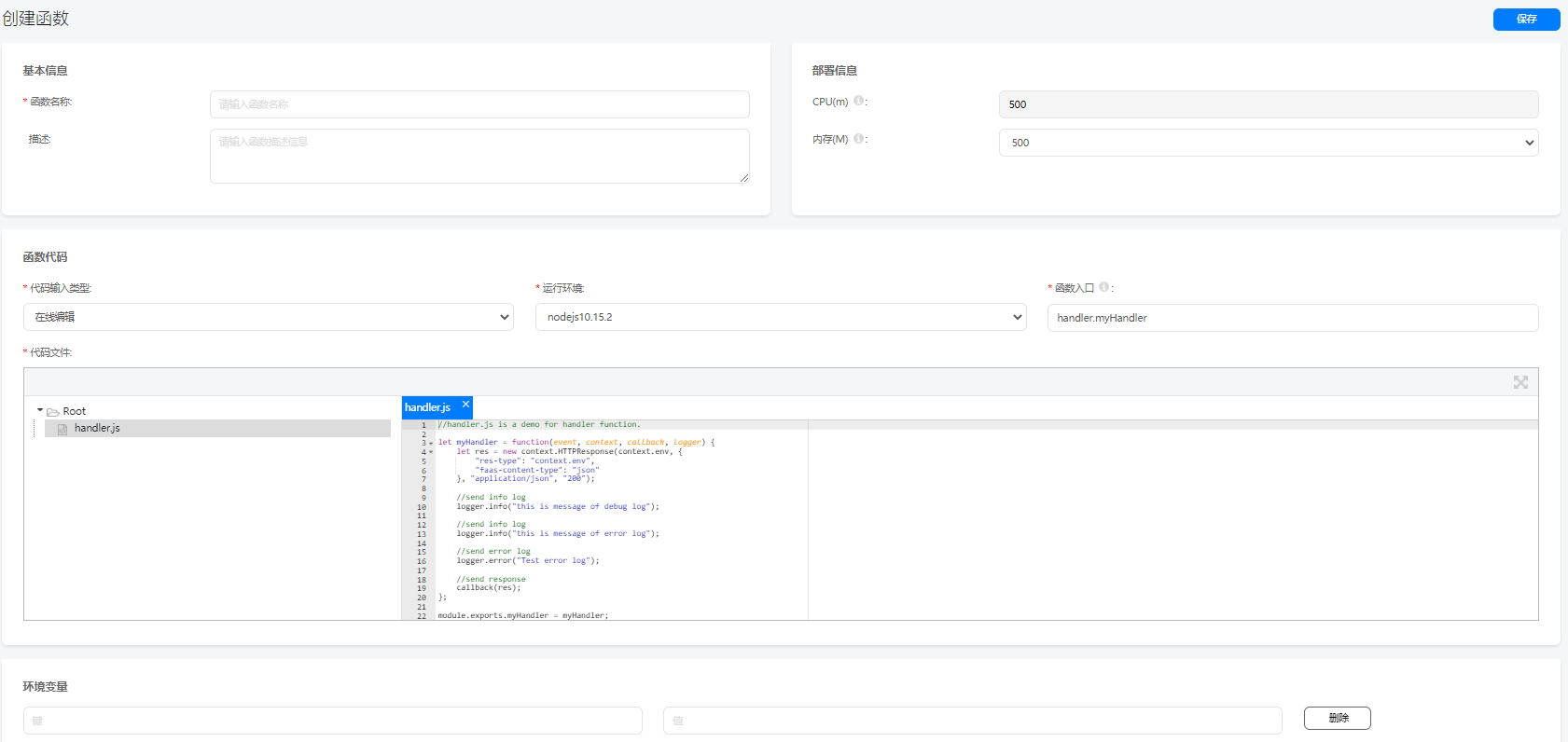Click code line 1 comment text
The width and height of the screenshot is (1568, 742).
[539, 424]
